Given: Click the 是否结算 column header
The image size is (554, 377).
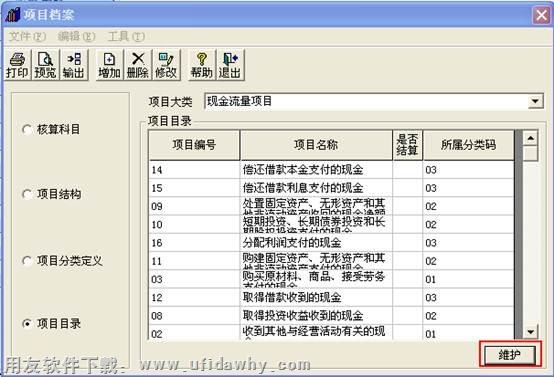Looking at the screenshot, I should coord(407,145).
